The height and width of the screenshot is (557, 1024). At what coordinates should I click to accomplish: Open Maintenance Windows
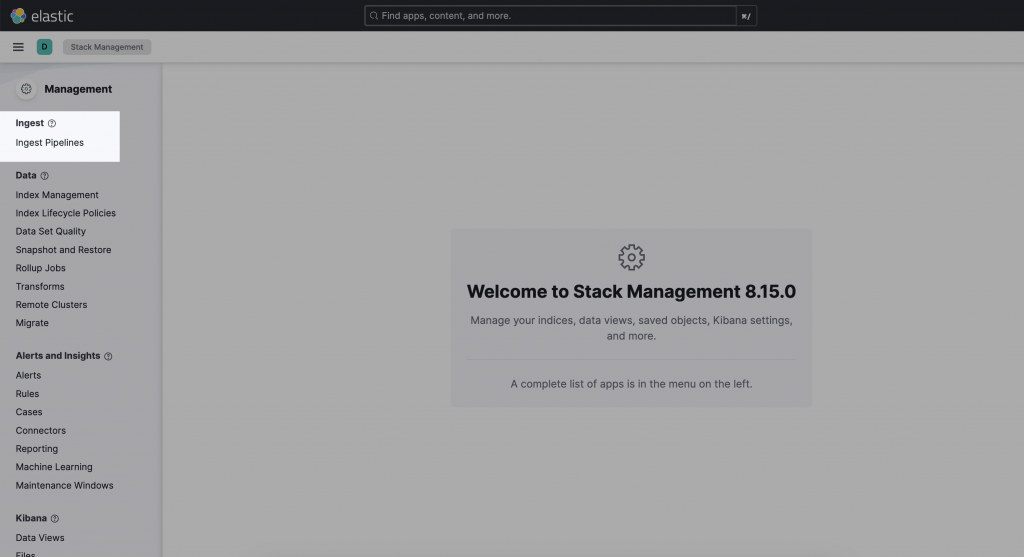[x=65, y=485]
